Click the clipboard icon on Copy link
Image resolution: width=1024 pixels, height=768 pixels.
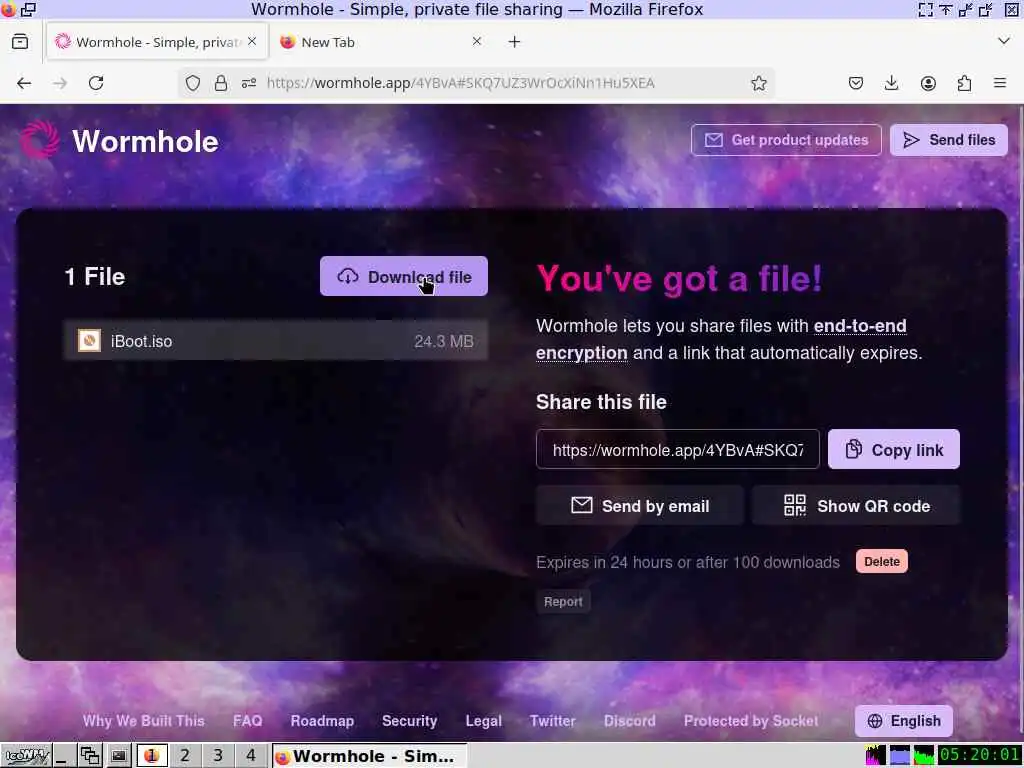pyautogui.click(x=853, y=449)
